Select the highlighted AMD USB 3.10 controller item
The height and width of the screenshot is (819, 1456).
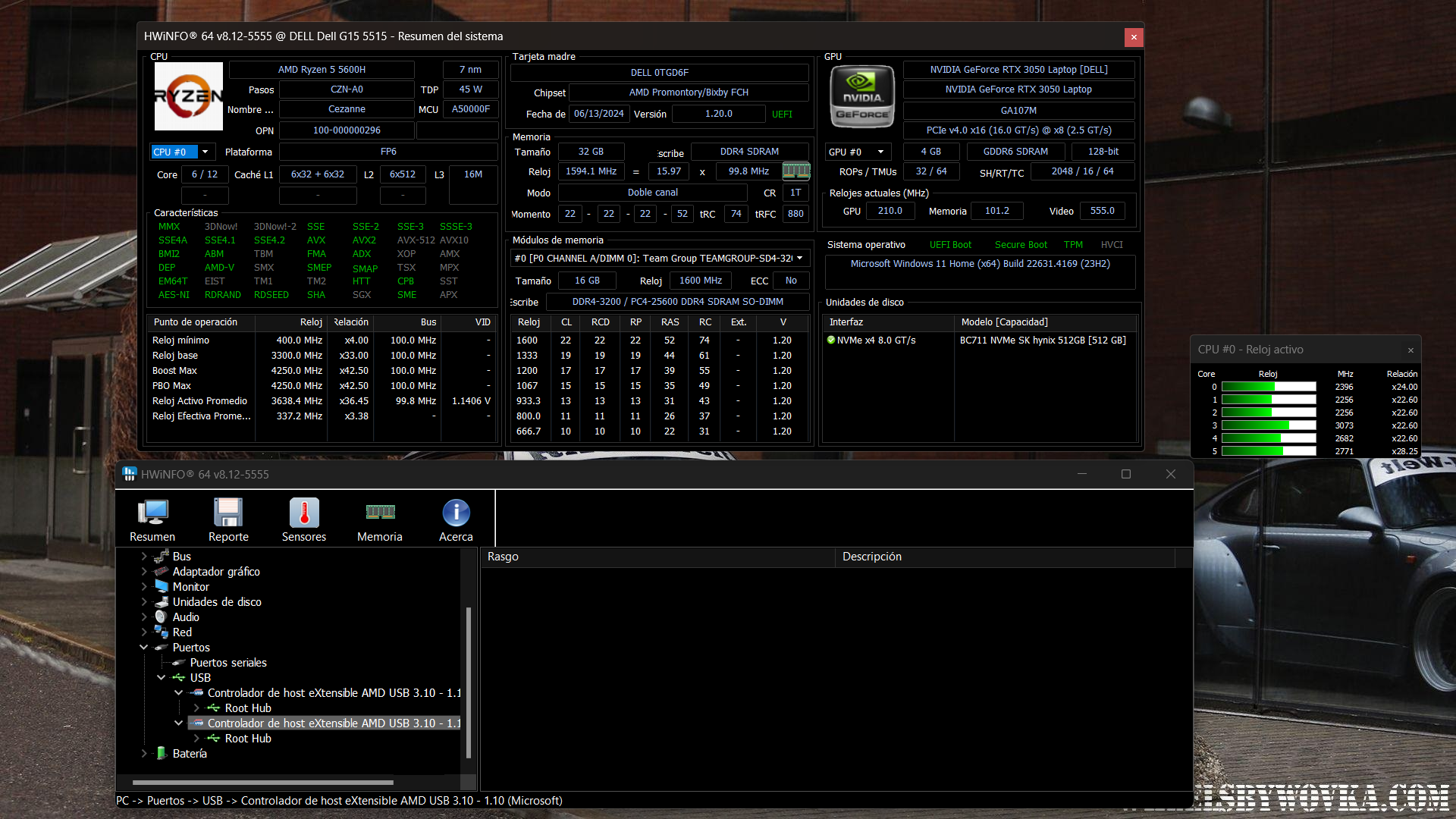[334, 723]
